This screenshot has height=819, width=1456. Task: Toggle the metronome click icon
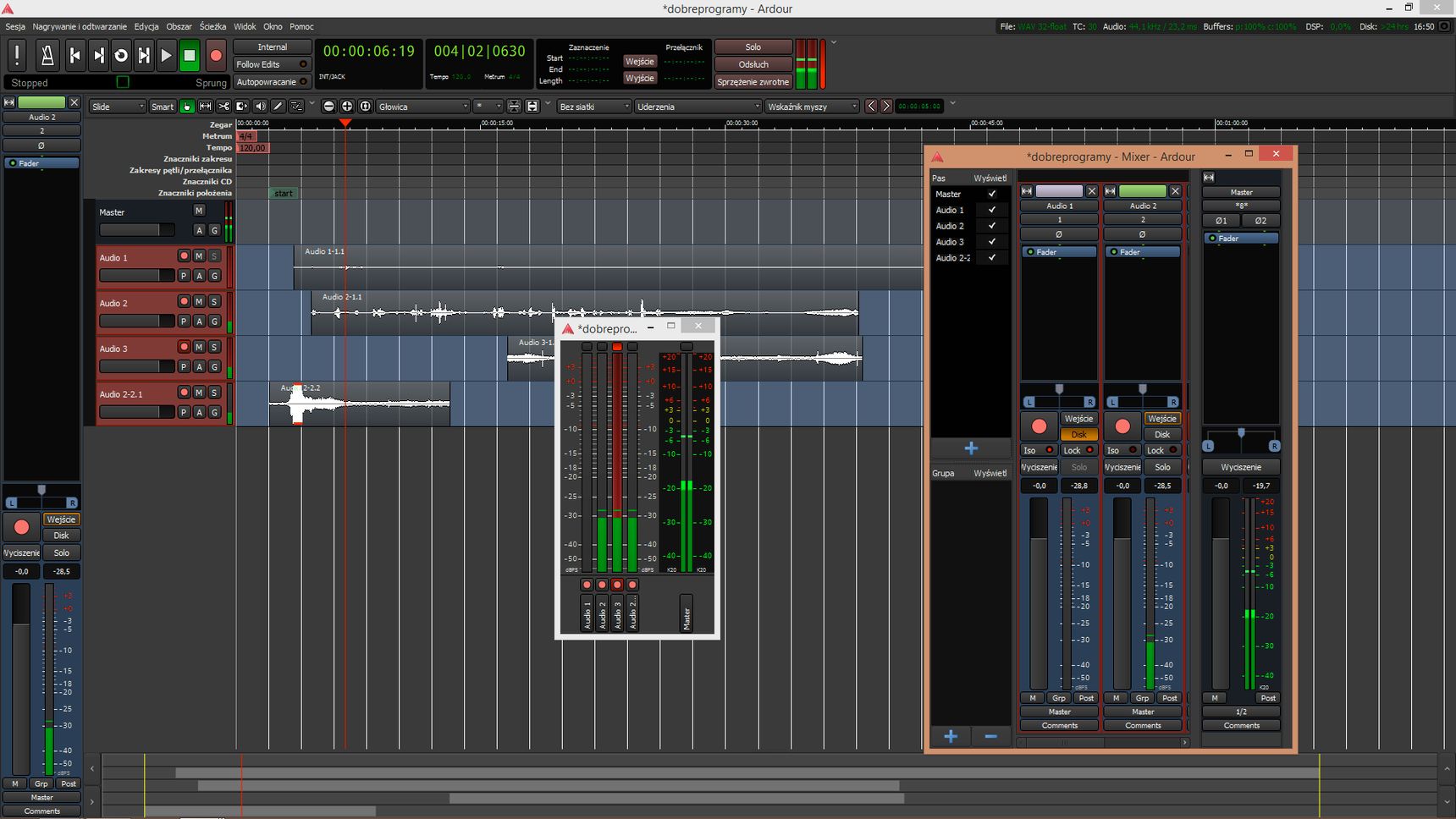(47, 55)
